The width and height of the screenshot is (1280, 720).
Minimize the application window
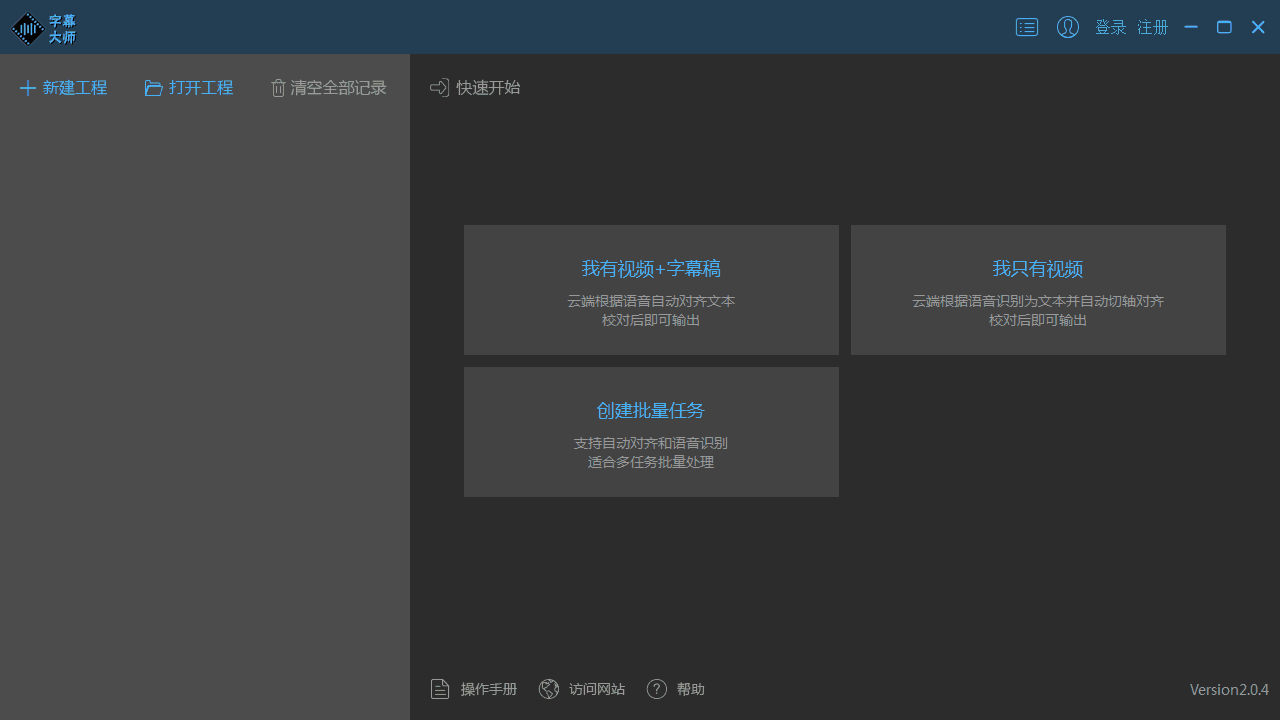pos(1191,27)
